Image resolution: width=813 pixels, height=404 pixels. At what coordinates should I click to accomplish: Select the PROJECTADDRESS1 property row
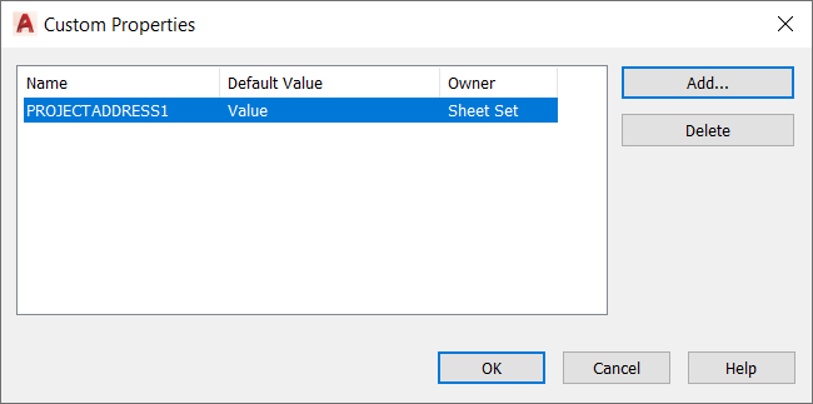click(x=290, y=110)
